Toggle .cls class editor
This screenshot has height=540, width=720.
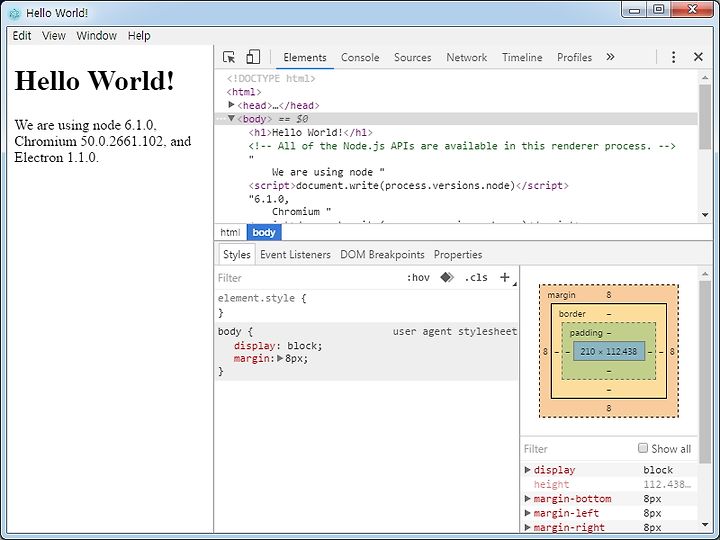coord(476,277)
